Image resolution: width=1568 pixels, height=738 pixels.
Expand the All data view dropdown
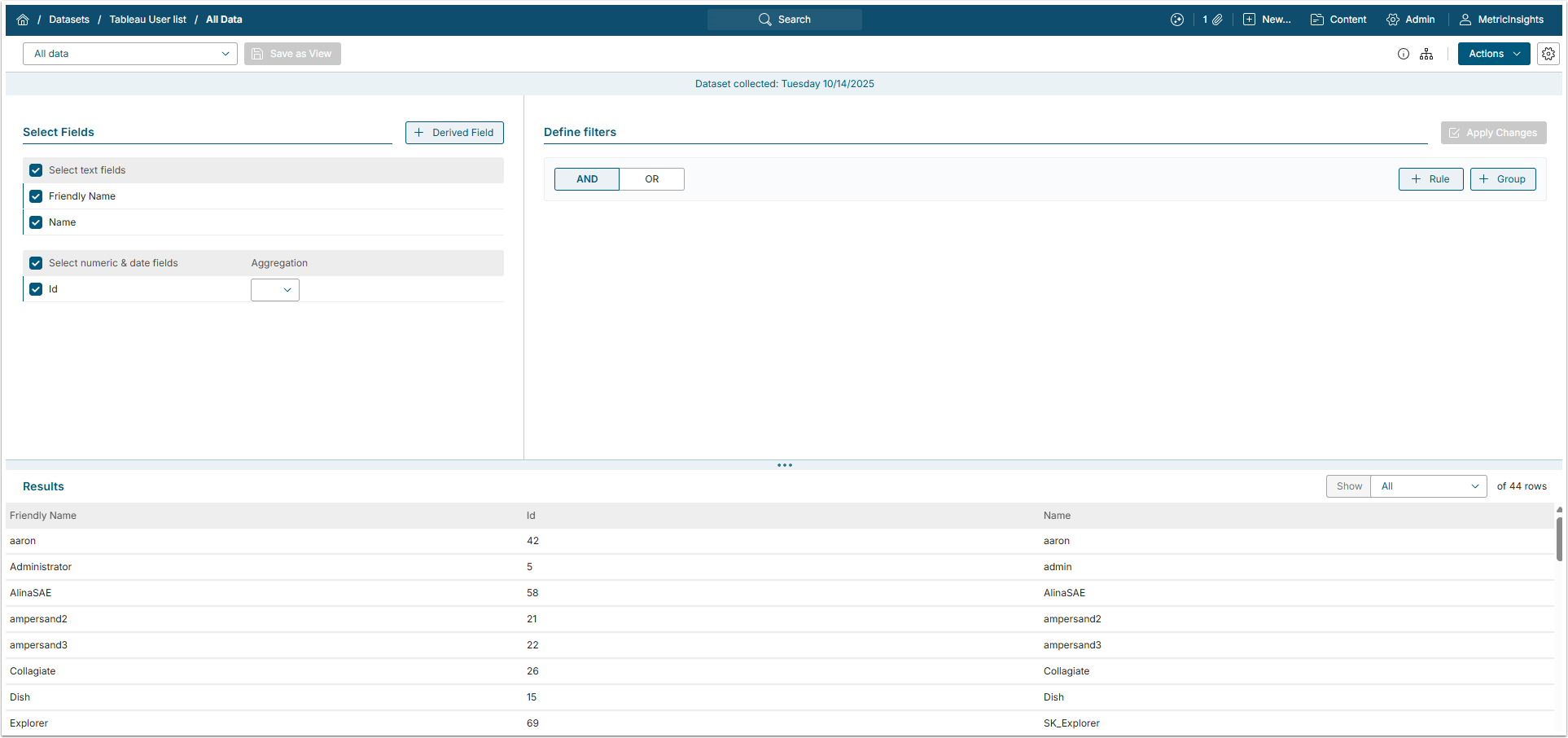pos(130,54)
